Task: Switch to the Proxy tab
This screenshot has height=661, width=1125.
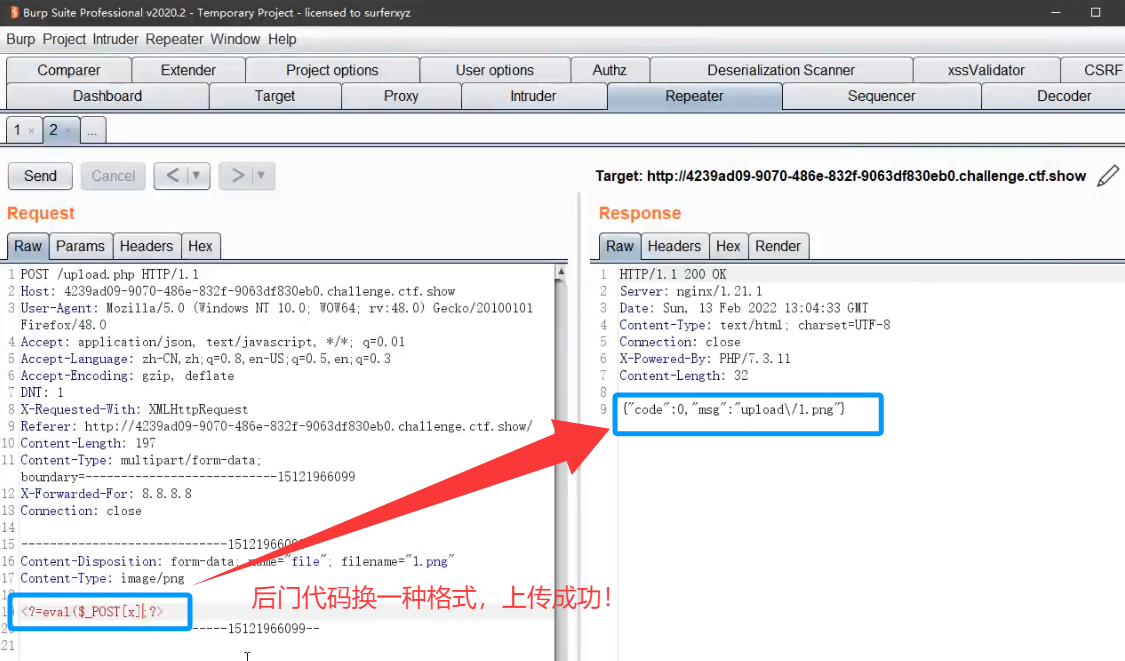Action: [401, 96]
